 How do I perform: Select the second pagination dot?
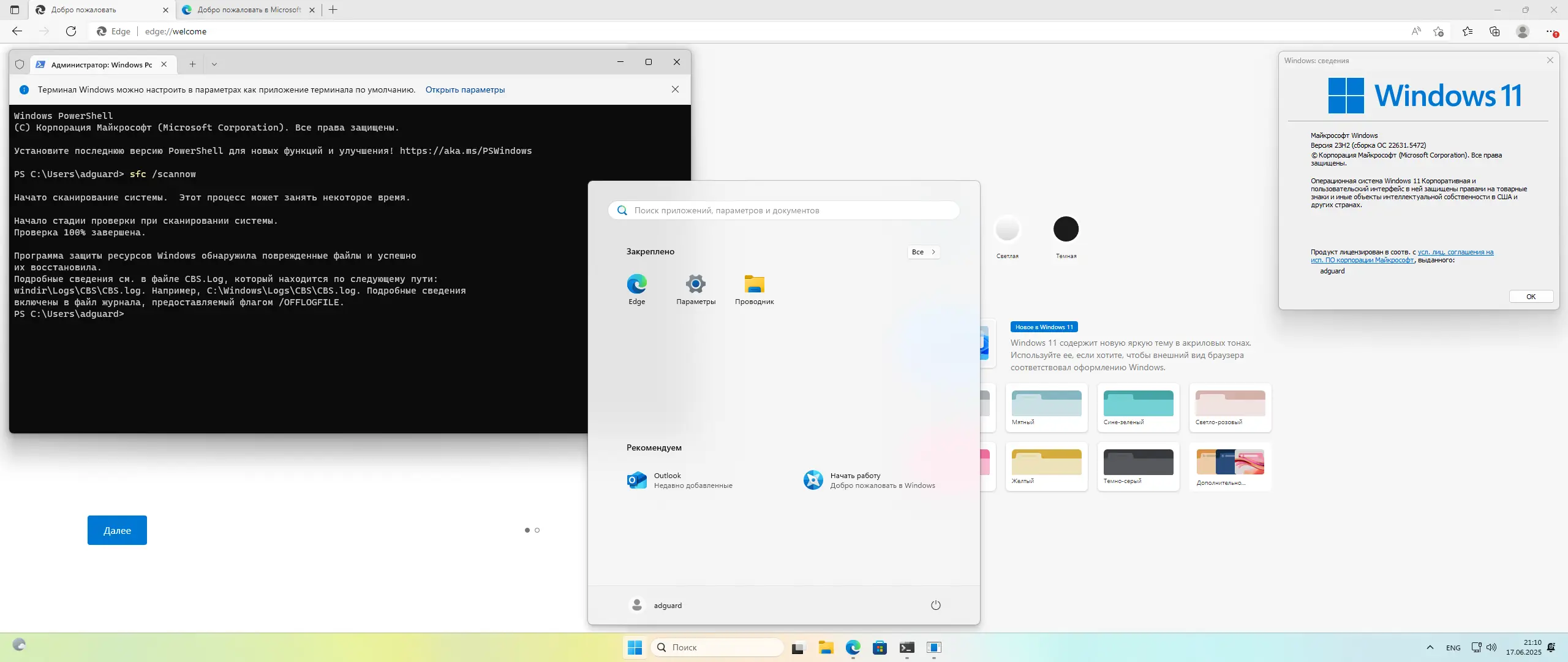point(537,530)
